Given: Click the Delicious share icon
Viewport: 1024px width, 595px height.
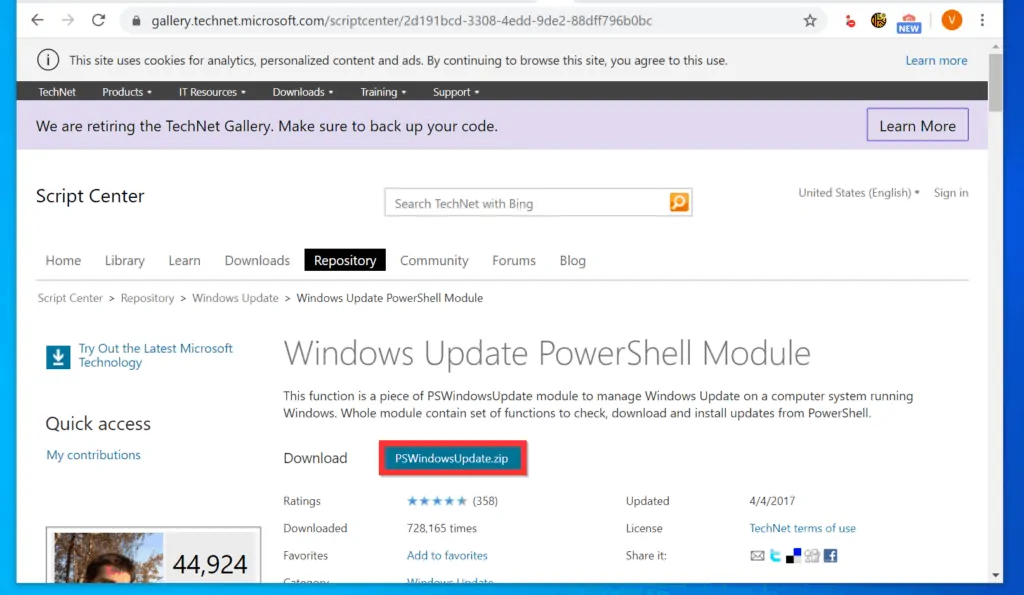Looking at the screenshot, I should [793, 555].
